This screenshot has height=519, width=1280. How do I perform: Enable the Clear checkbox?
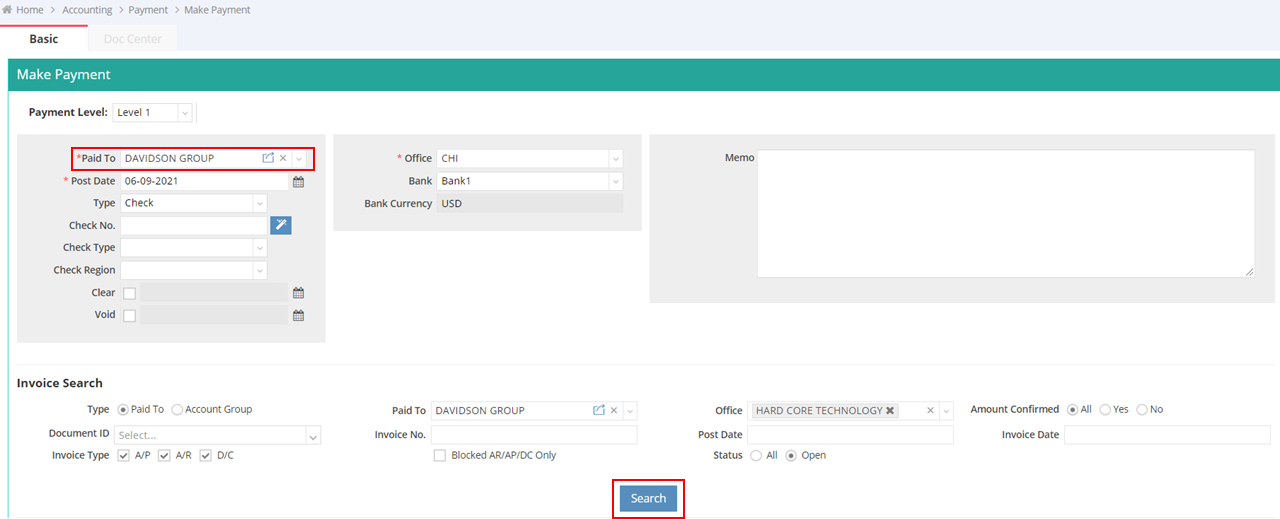(129, 293)
